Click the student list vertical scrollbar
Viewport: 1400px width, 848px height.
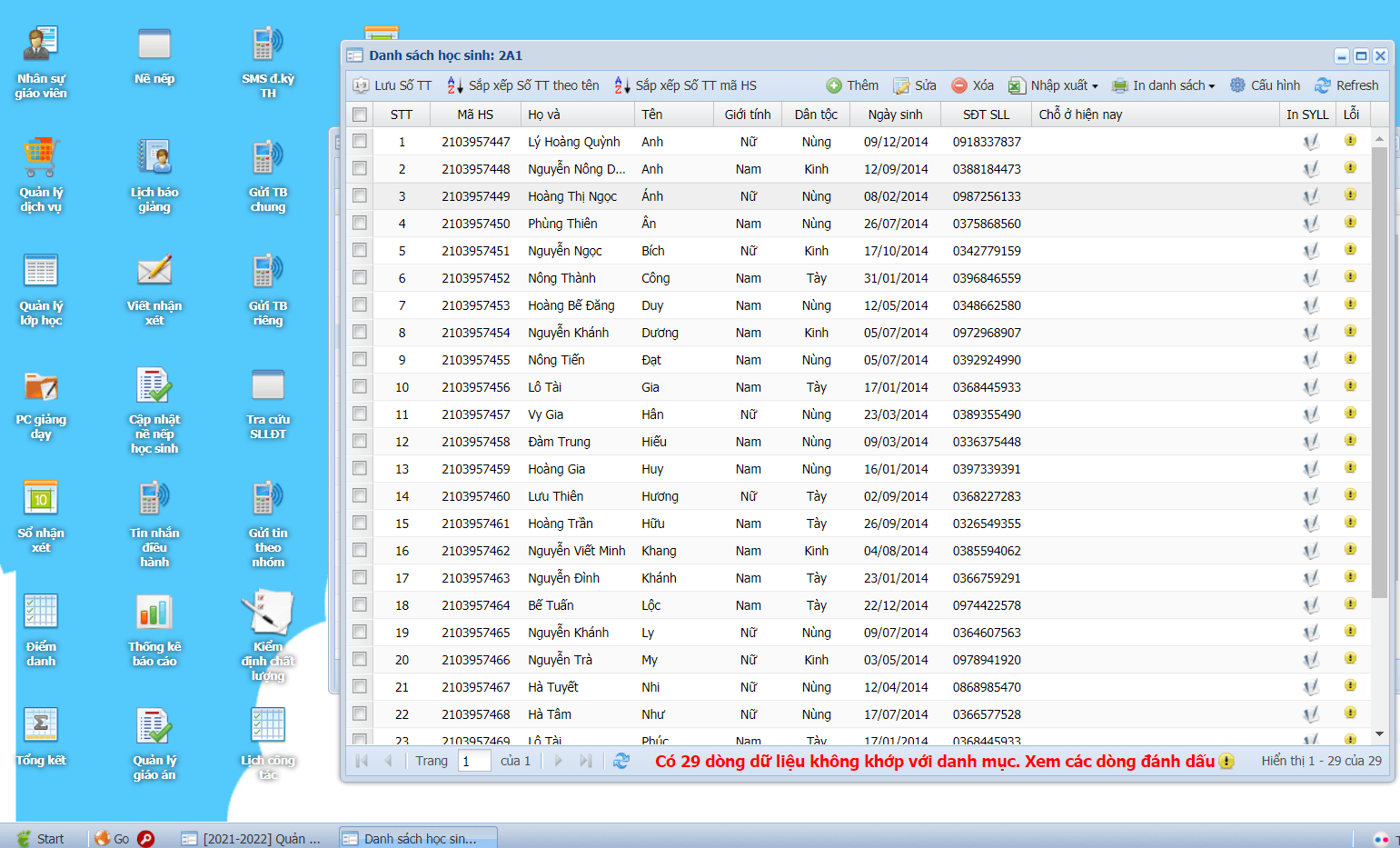coord(1379,373)
